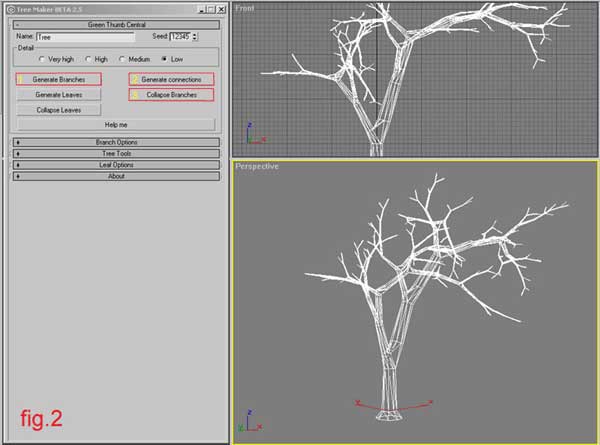Click the Collapse Leaves button
The image size is (600, 445).
pos(59,110)
